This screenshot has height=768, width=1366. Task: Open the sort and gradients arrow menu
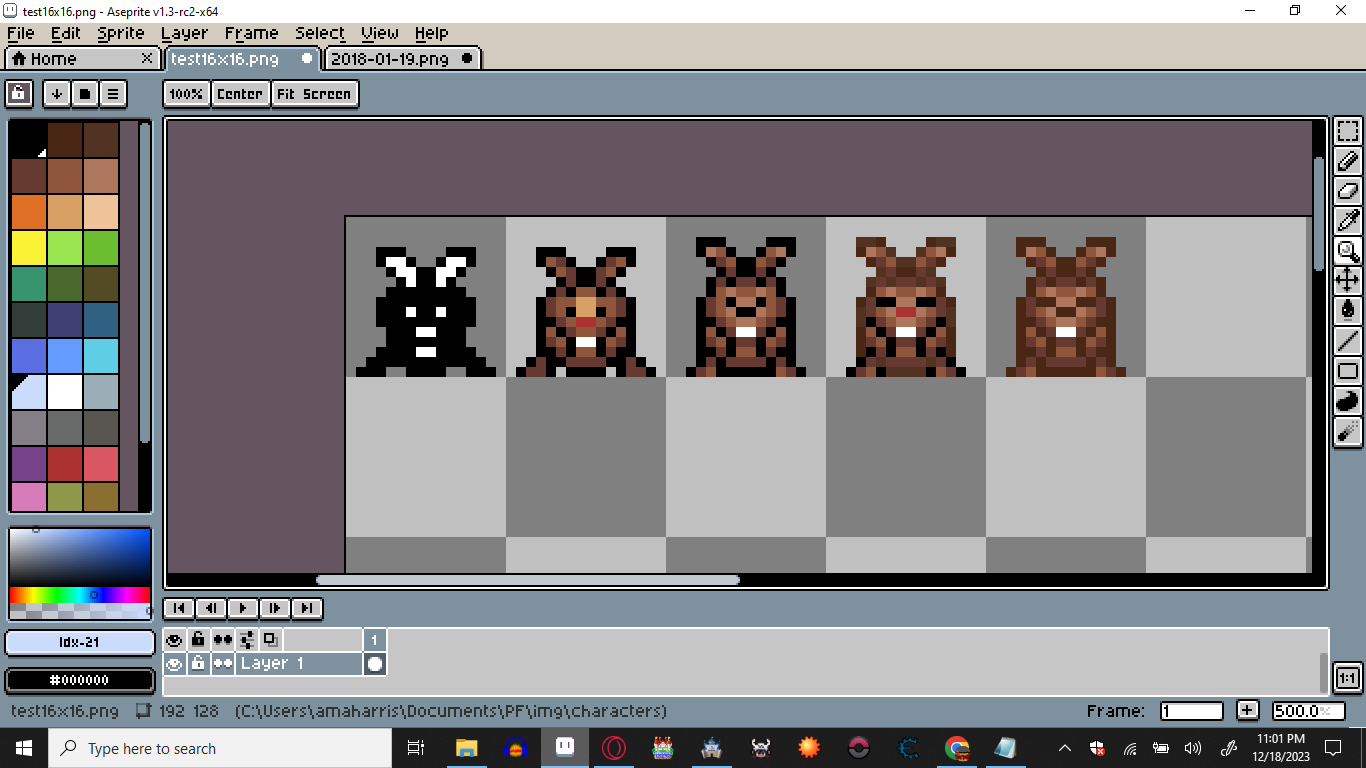tap(57, 94)
